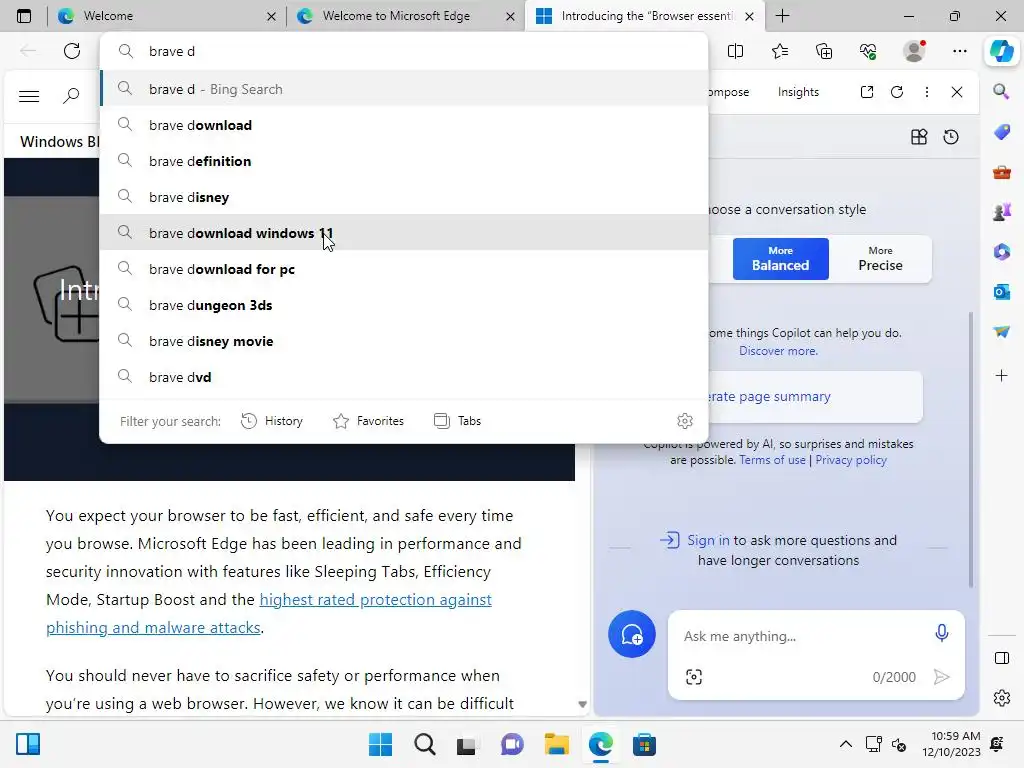
Task: Open sidebar Games chess icon
Action: coord(1002,212)
